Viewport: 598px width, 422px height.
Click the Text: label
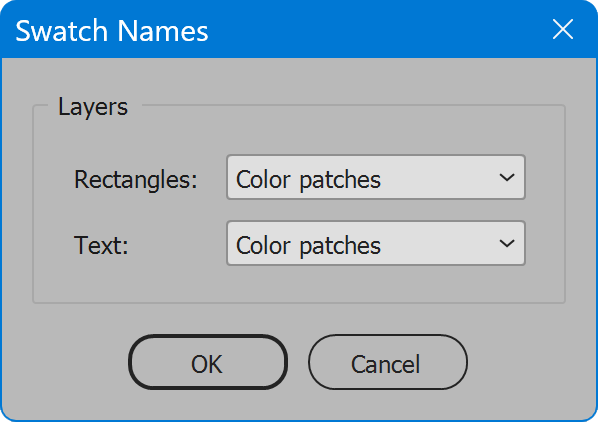[x=101, y=245]
